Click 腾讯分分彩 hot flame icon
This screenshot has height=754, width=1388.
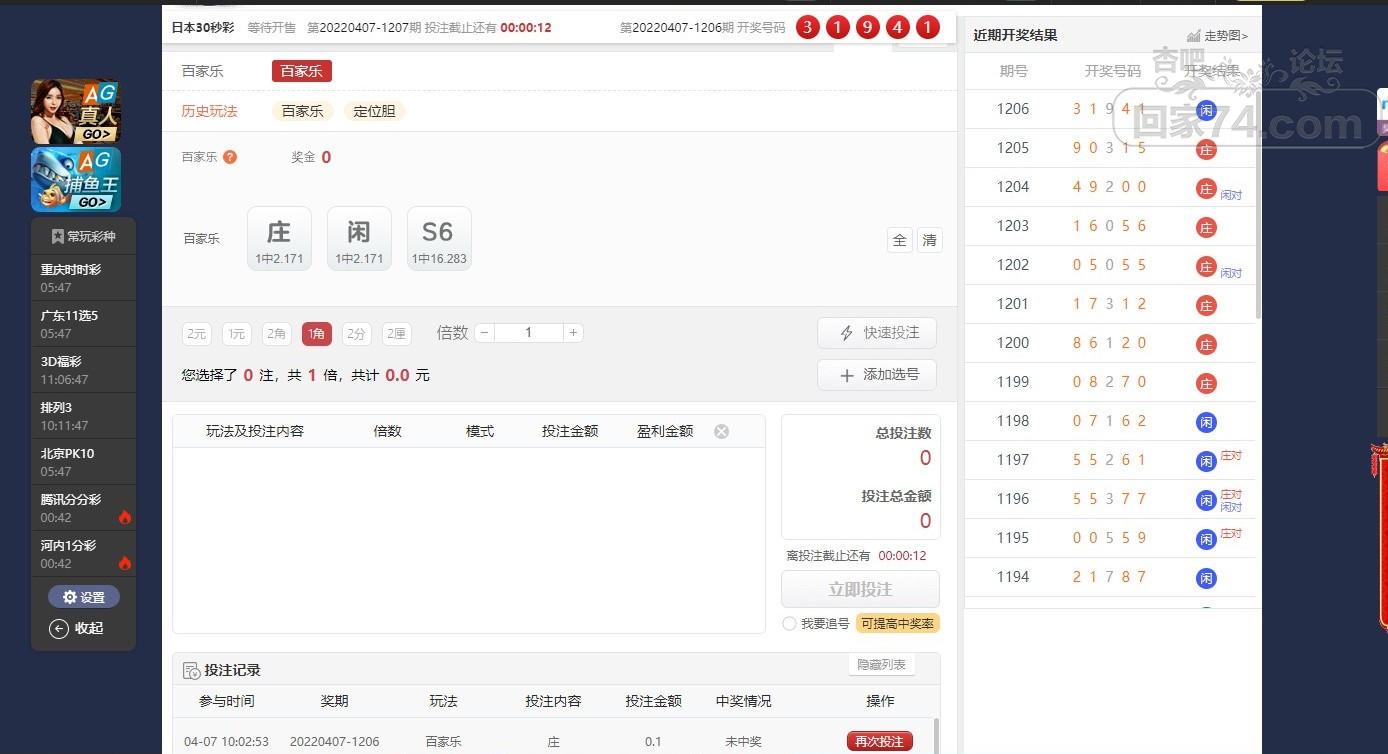[125, 517]
